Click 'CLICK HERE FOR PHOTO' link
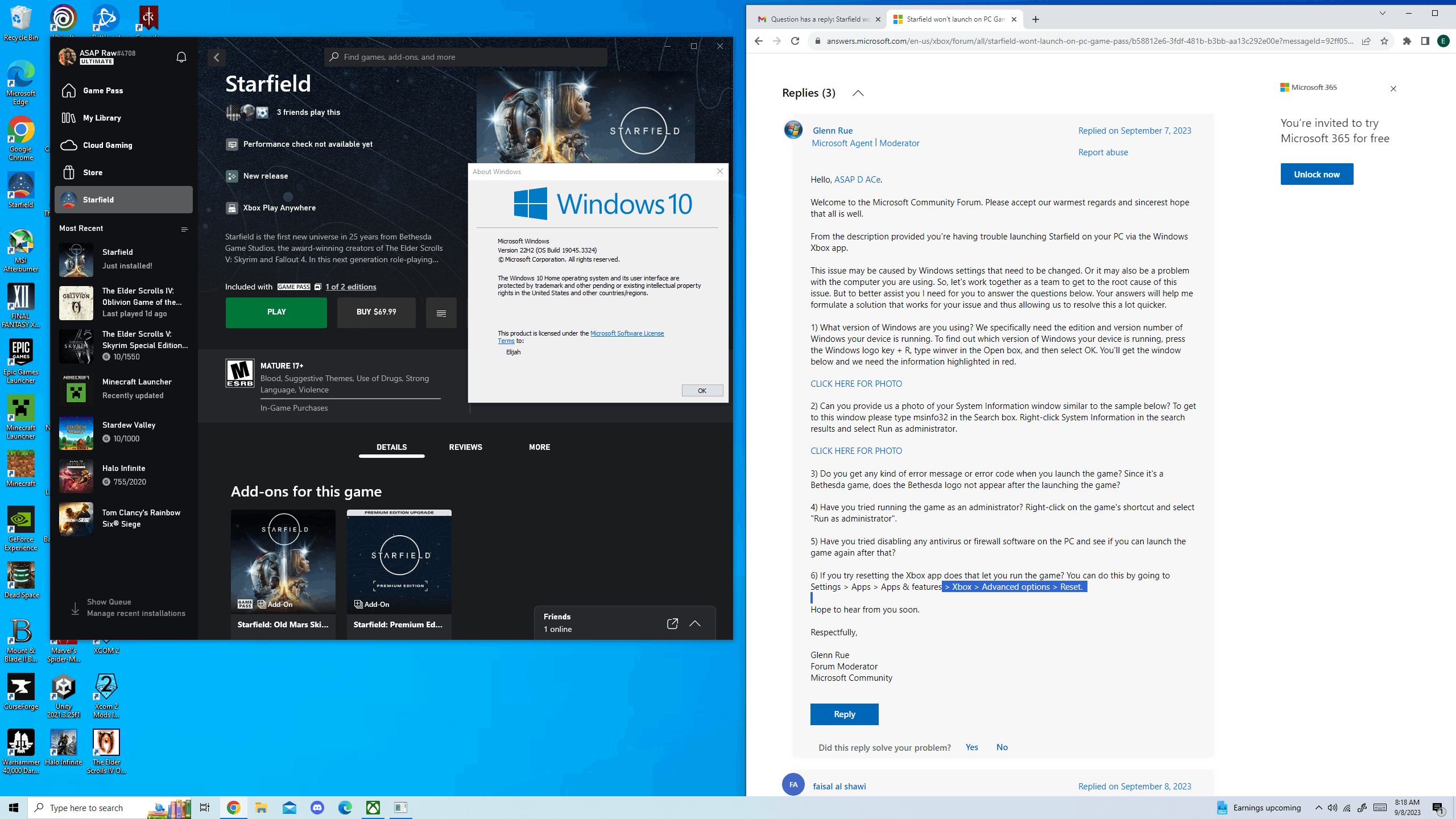 [856, 383]
